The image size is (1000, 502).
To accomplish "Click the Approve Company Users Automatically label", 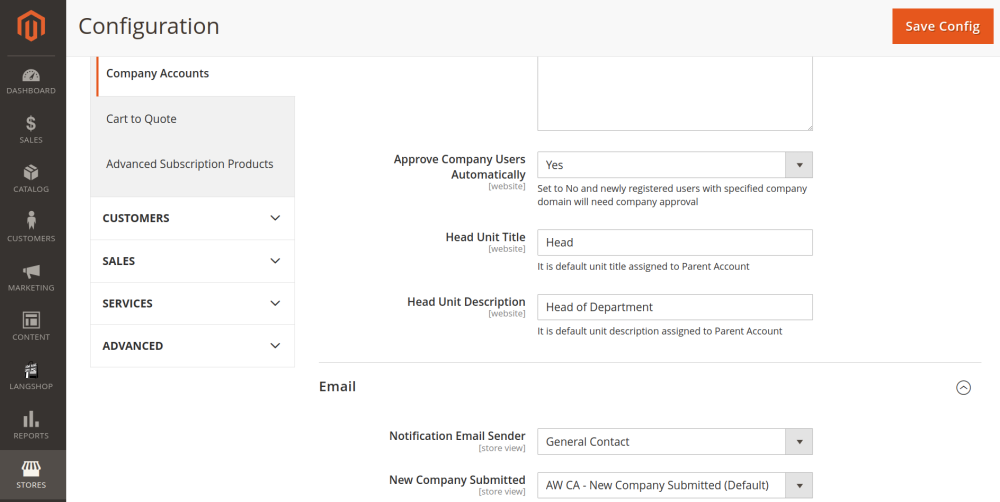I will click(460, 166).
